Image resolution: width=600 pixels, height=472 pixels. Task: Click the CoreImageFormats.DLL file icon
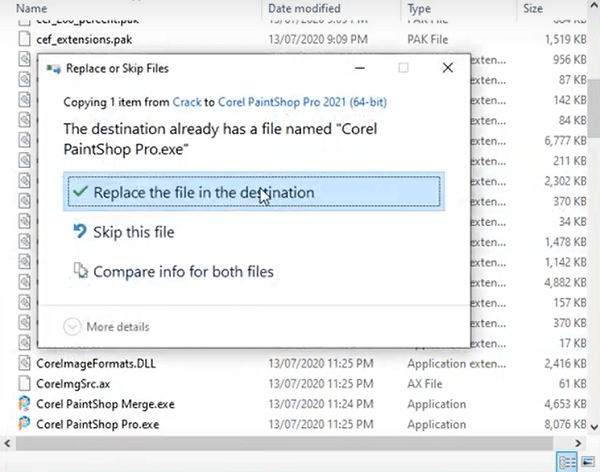pos(24,363)
